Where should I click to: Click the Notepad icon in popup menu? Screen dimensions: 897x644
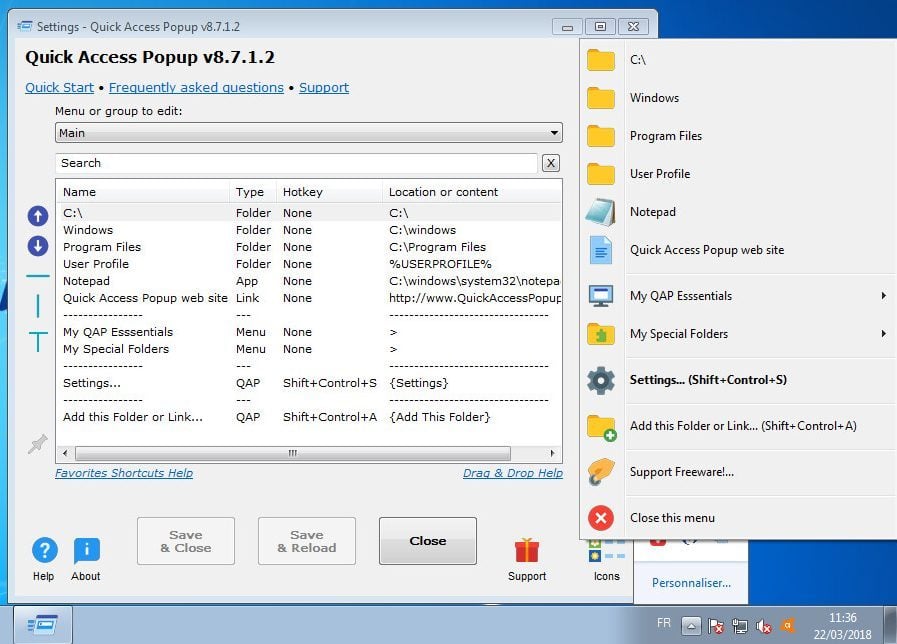601,212
